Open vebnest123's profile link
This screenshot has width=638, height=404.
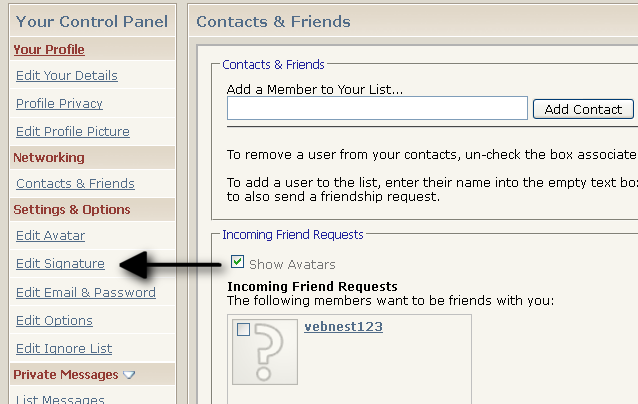coord(343,327)
